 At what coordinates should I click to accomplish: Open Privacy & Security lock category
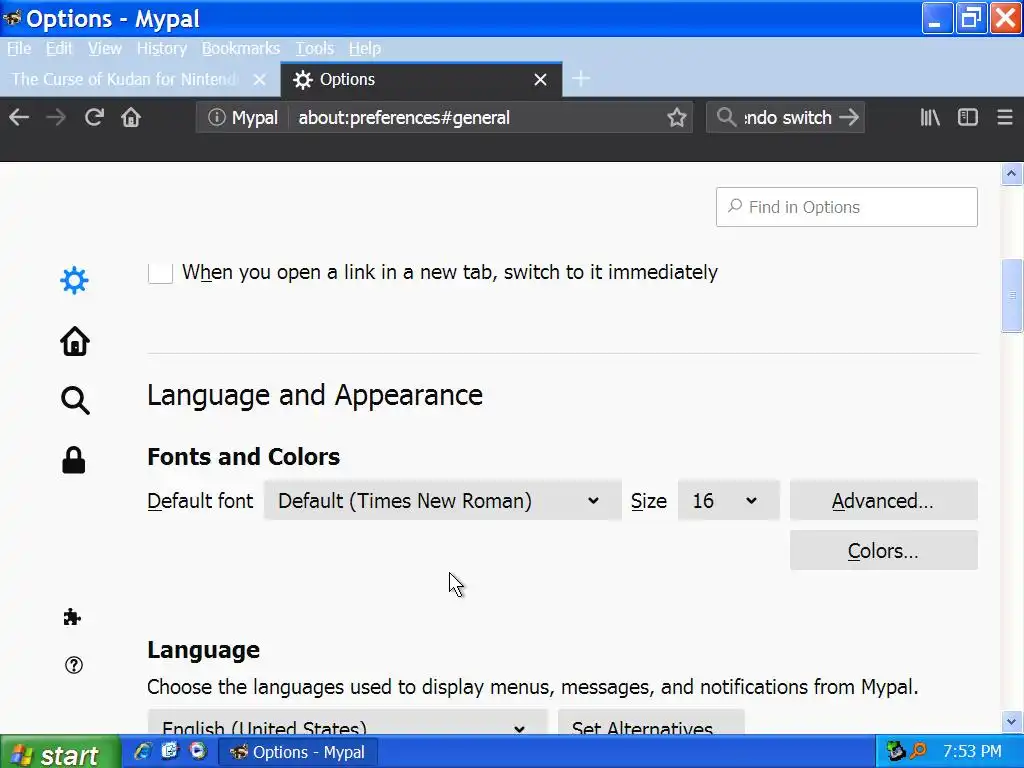click(74, 460)
